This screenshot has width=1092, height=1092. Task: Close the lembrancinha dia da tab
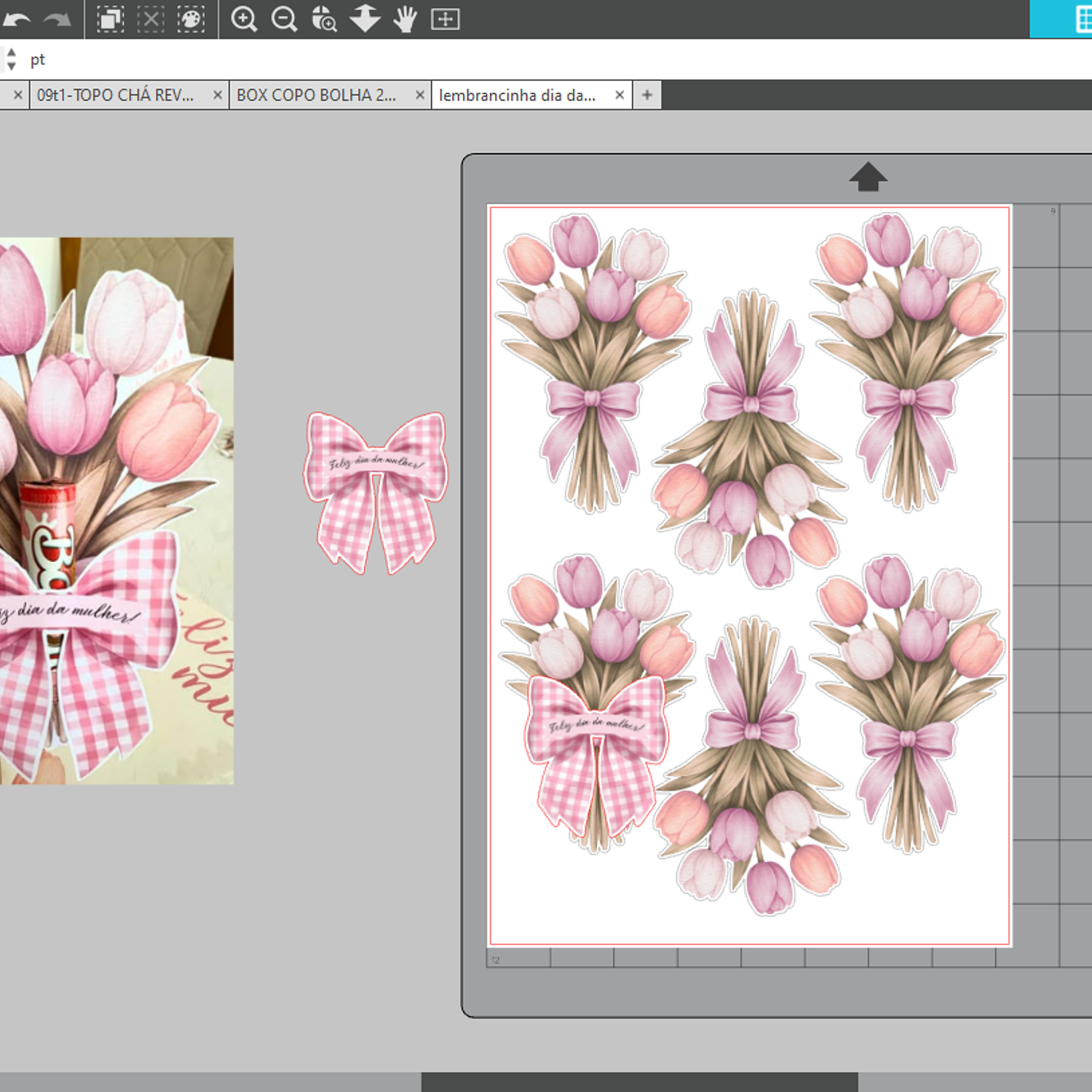point(620,95)
